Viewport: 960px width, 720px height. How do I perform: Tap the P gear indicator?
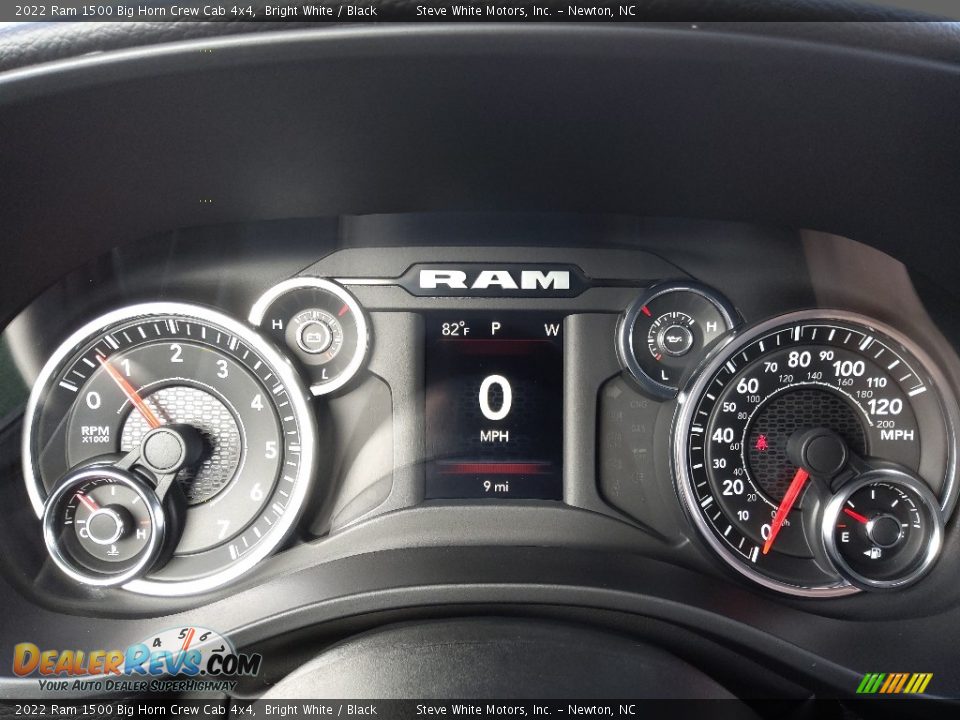click(496, 329)
